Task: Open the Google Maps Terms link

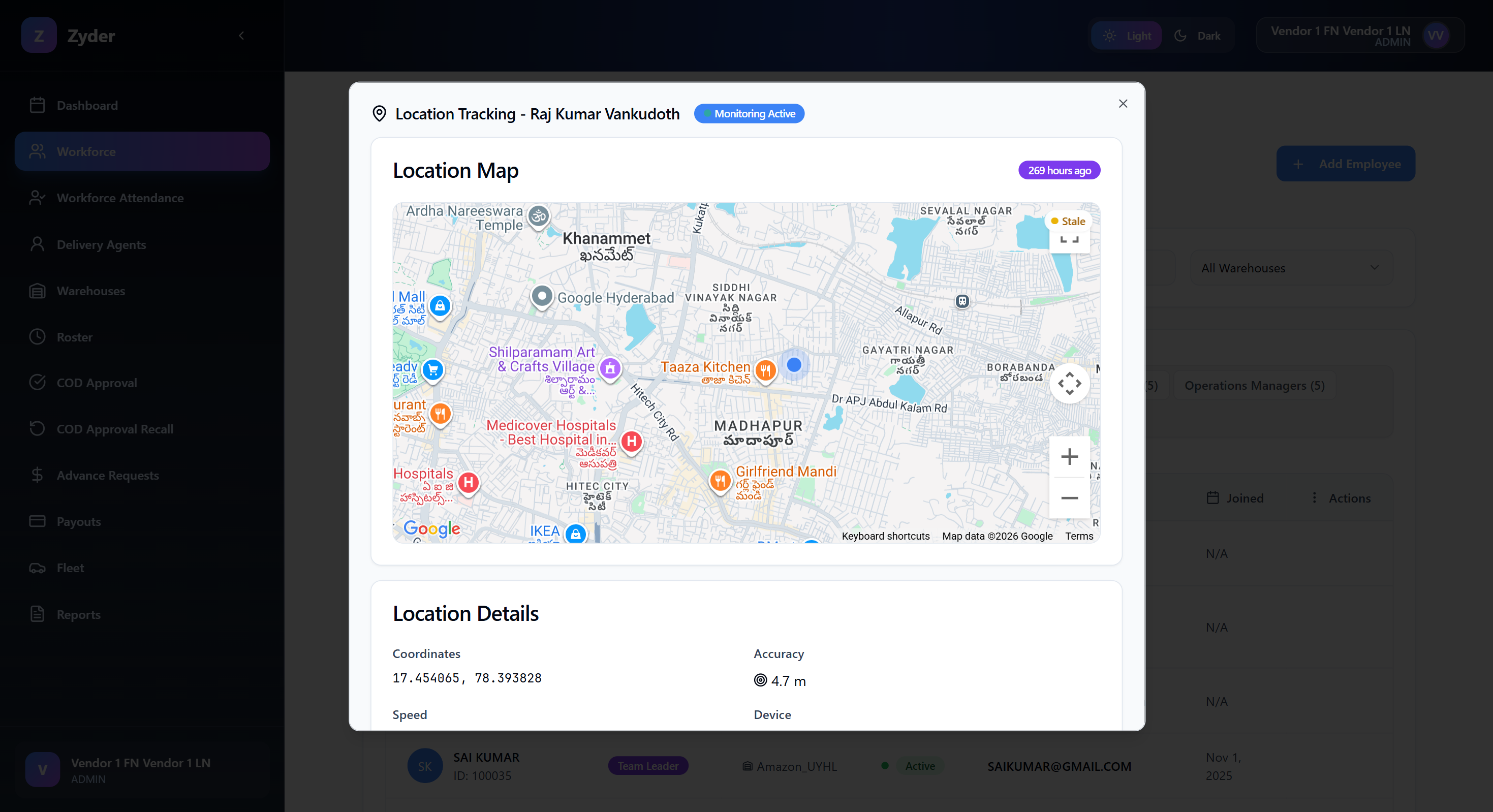Action: [x=1079, y=536]
